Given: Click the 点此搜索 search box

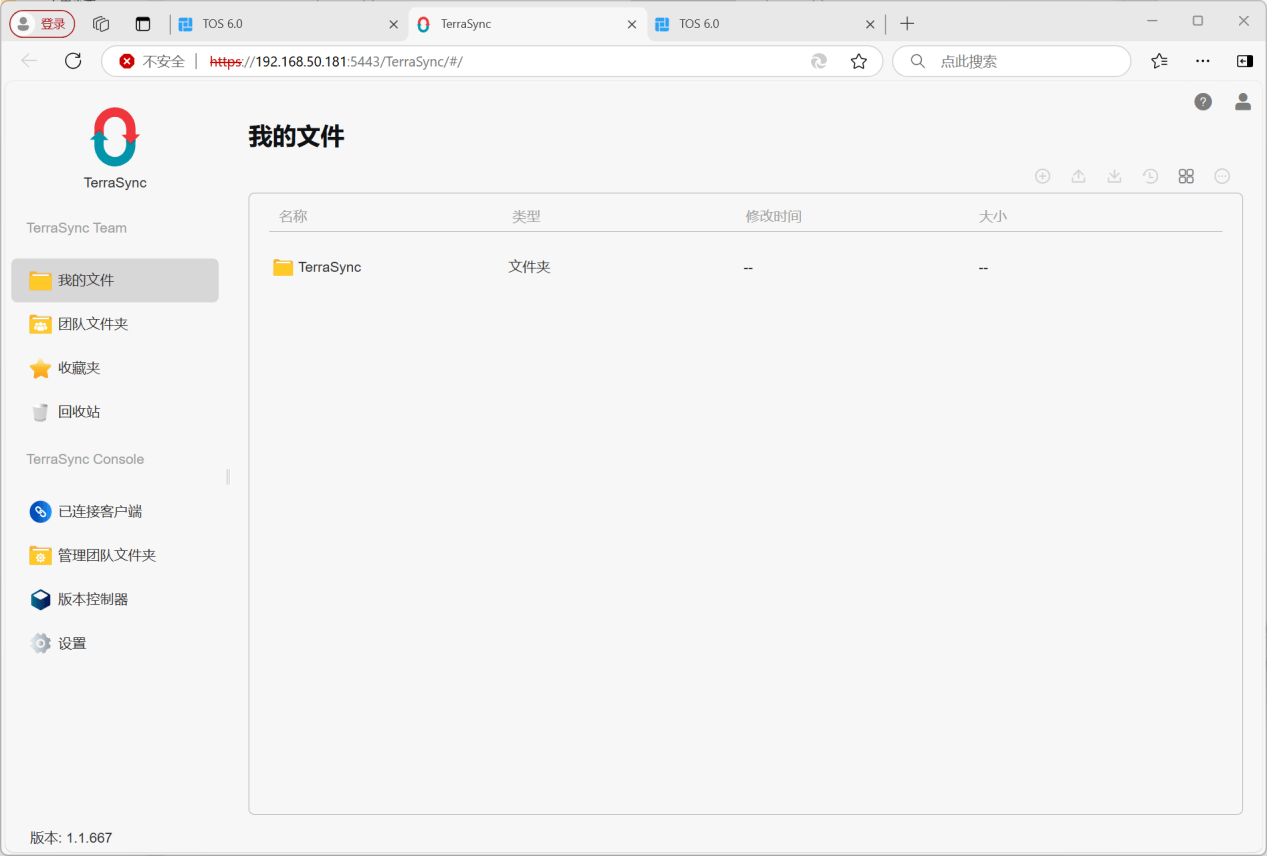Looking at the screenshot, I should (x=1011, y=61).
